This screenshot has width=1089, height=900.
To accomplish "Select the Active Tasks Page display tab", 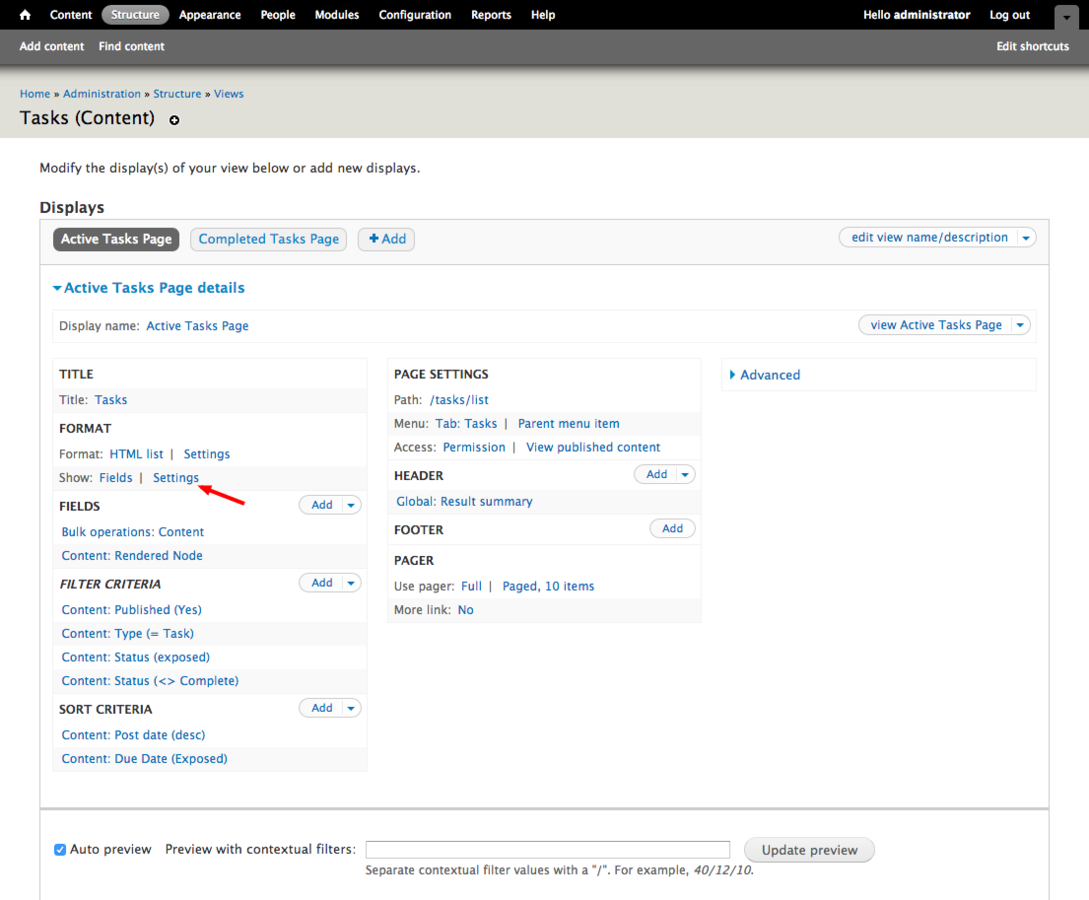I will [x=116, y=239].
